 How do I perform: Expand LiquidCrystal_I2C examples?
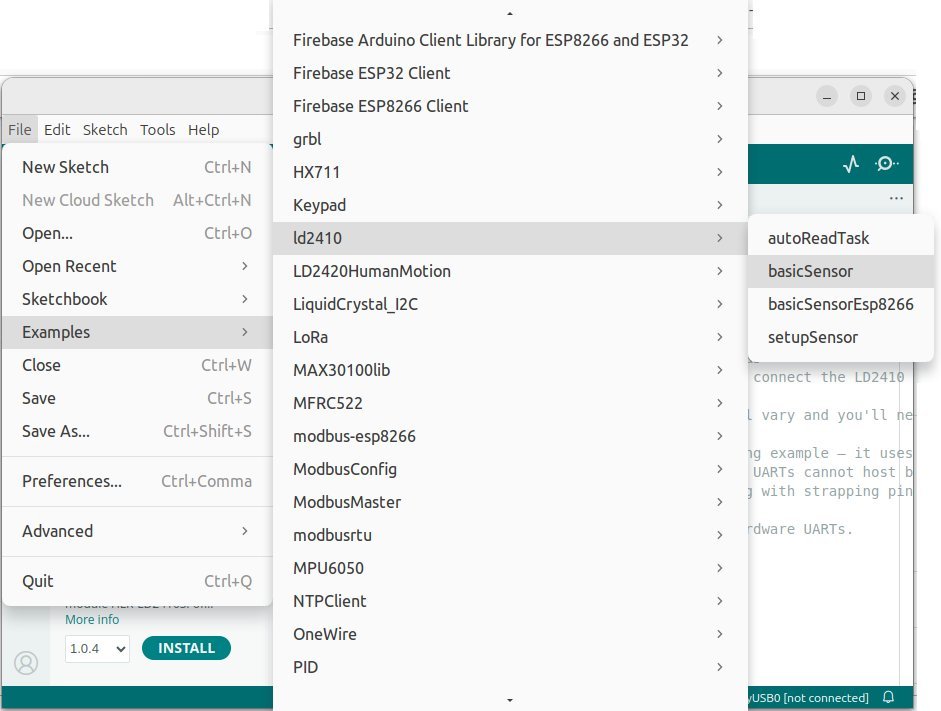click(x=510, y=304)
